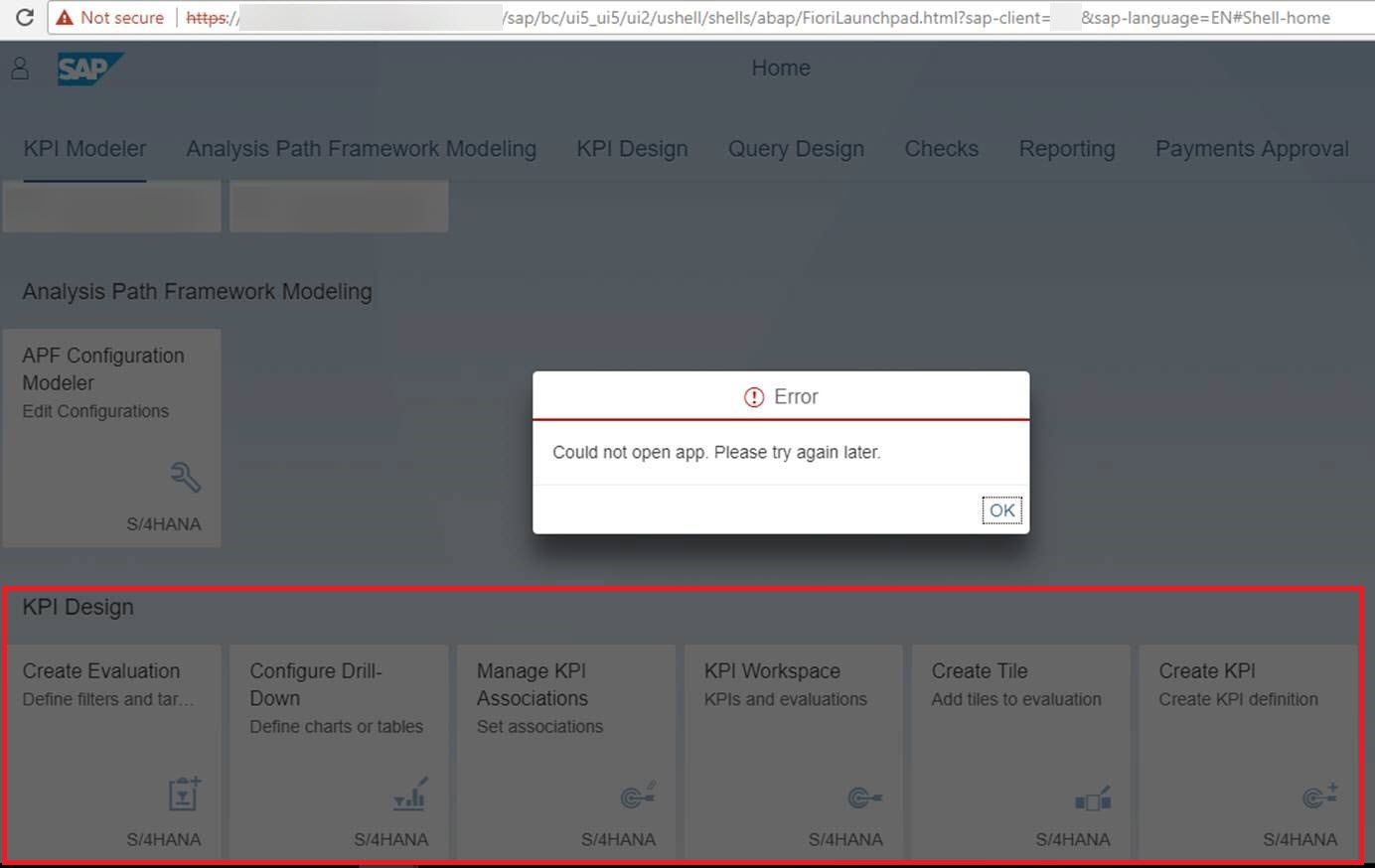
Task: Open the Create Evaluation tile
Action: pyautogui.click(x=111, y=752)
